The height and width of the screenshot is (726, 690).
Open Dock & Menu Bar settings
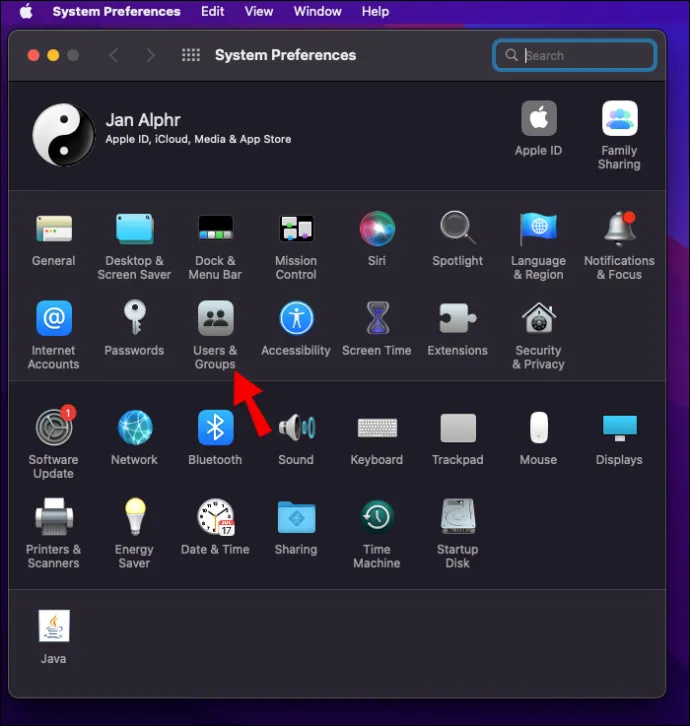(215, 228)
